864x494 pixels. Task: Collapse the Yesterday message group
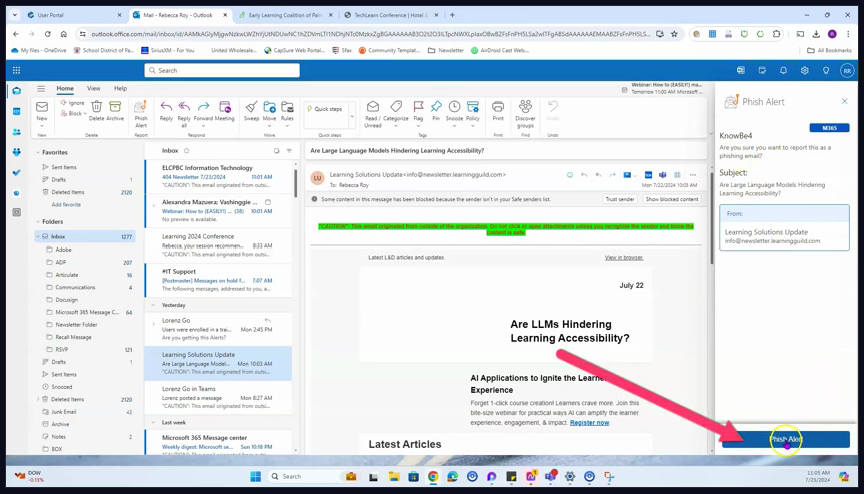click(x=153, y=305)
